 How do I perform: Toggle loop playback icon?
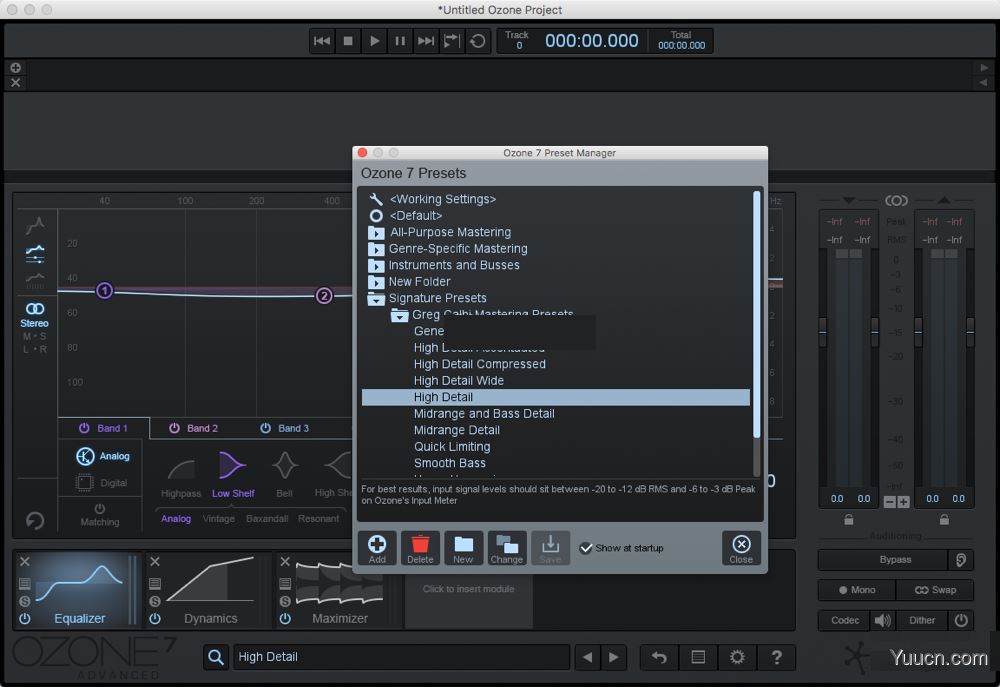[478, 41]
